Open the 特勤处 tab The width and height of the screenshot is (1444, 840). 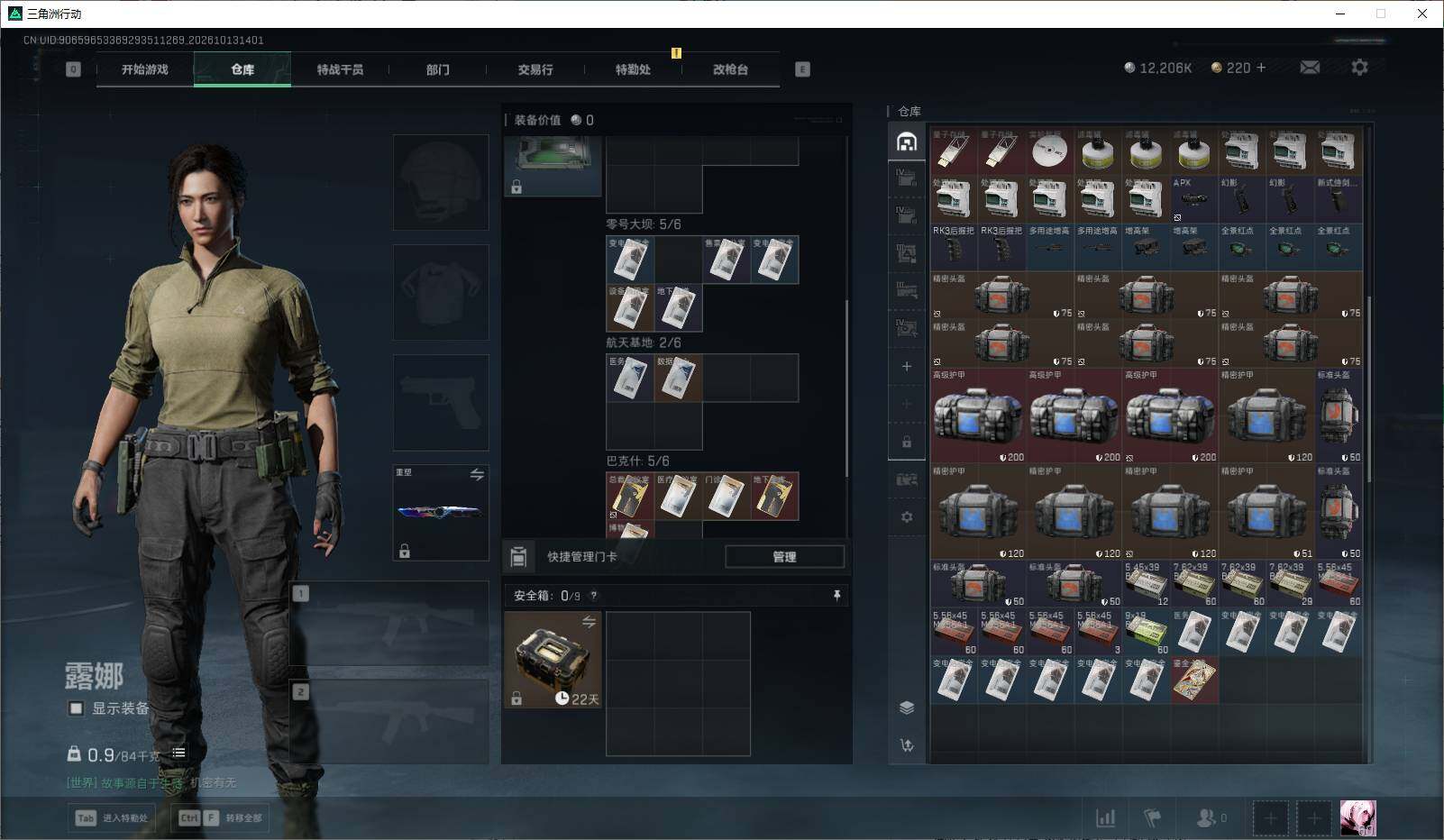pos(633,69)
